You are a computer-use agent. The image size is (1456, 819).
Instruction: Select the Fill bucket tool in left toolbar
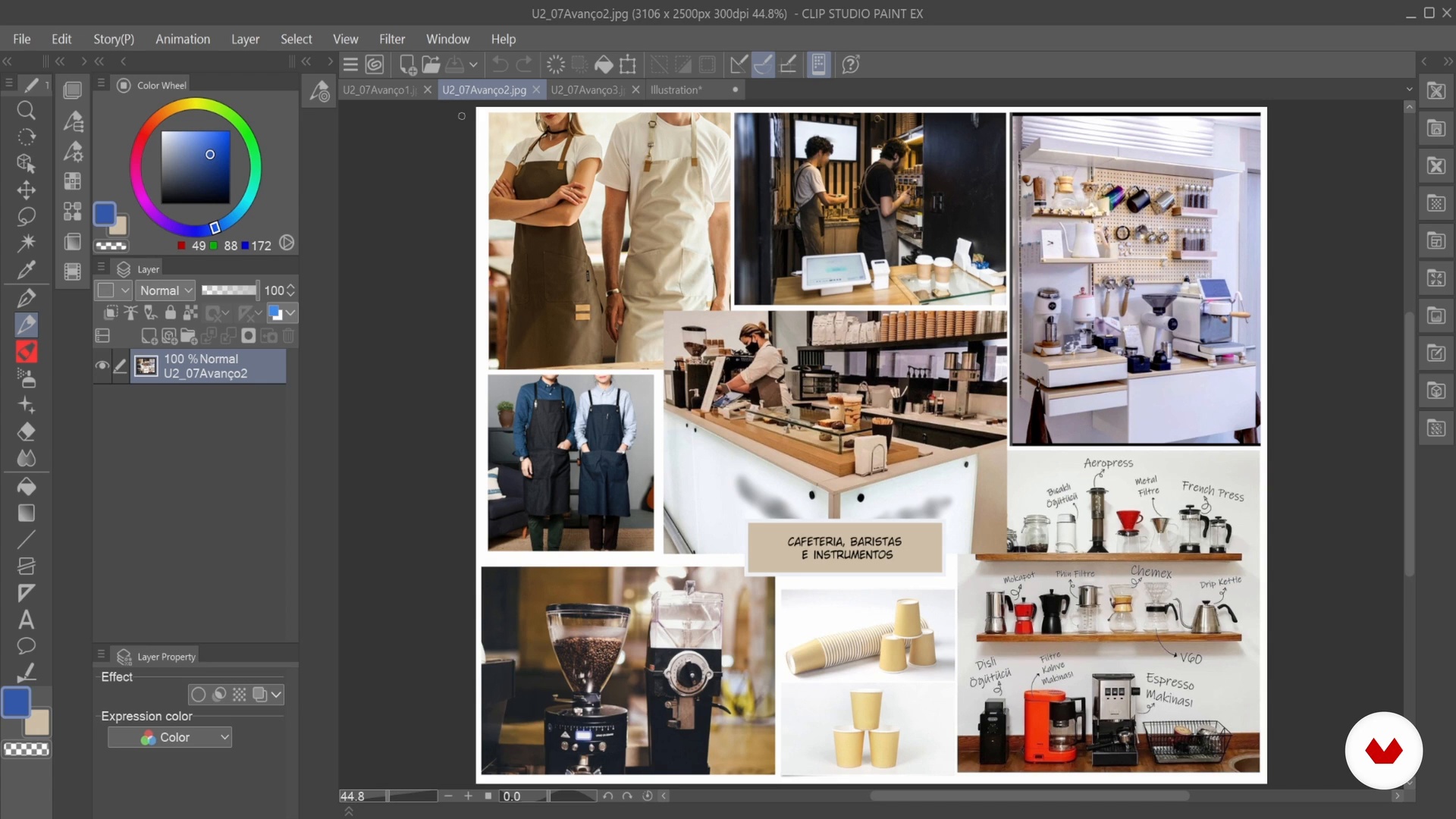pyautogui.click(x=26, y=486)
